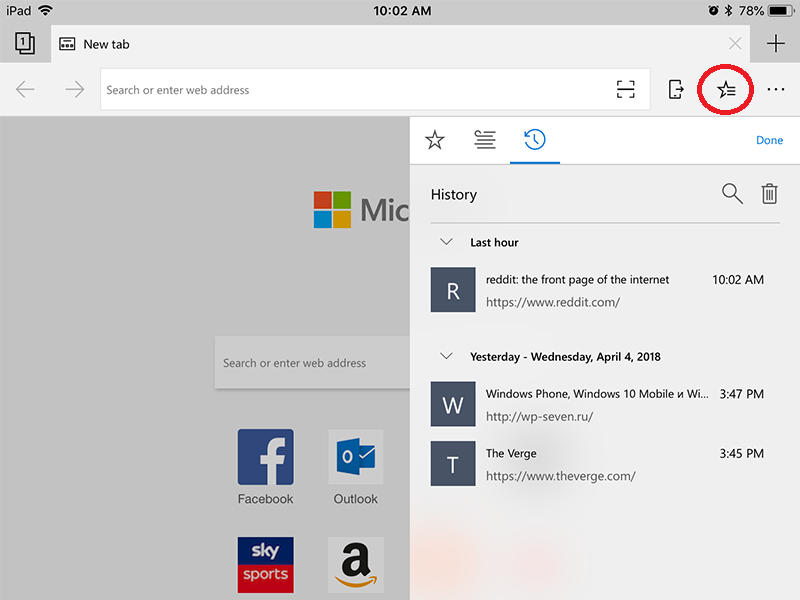Tap the Wi-Fi icon in status bar
800x600 pixels.
(45, 10)
